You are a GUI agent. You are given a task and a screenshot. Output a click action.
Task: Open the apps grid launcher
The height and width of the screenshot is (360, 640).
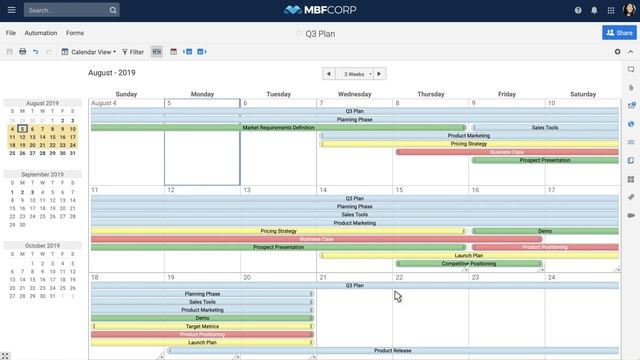[611, 11]
